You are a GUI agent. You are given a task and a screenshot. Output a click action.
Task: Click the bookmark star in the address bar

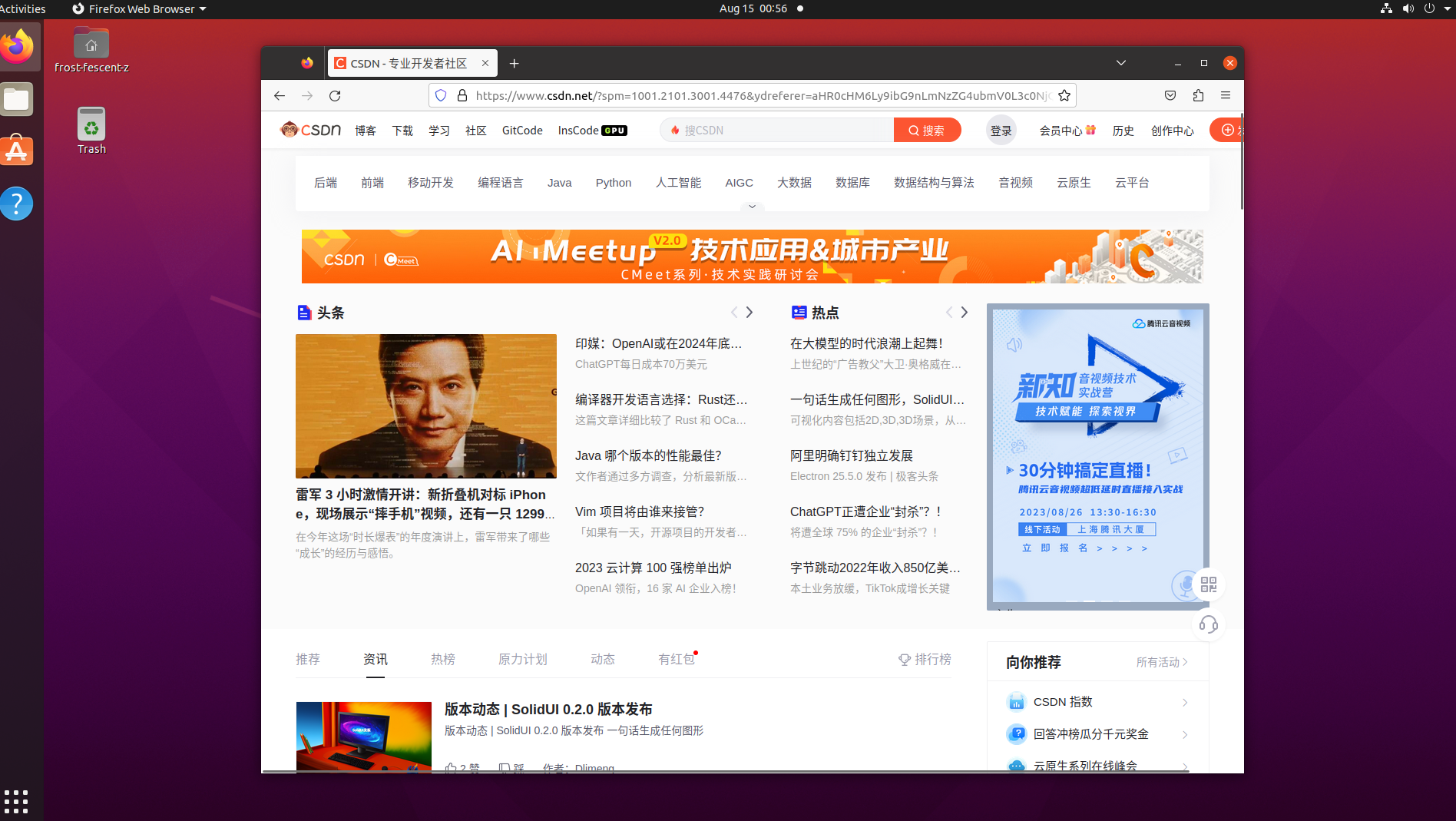point(1064,95)
